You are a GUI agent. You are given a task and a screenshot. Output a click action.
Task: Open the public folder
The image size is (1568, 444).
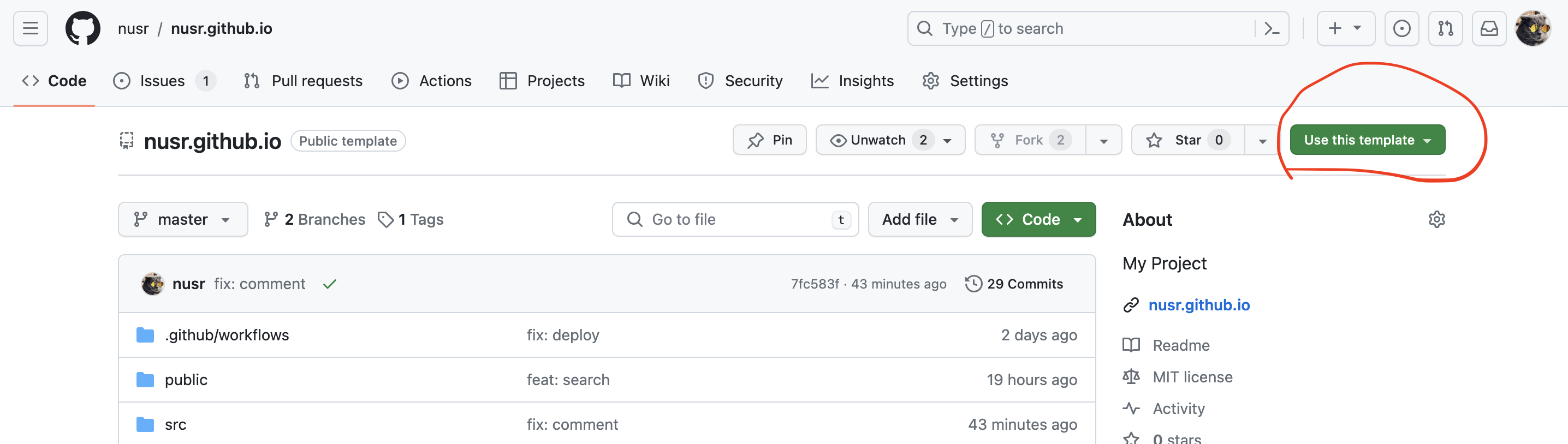click(186, 380)
